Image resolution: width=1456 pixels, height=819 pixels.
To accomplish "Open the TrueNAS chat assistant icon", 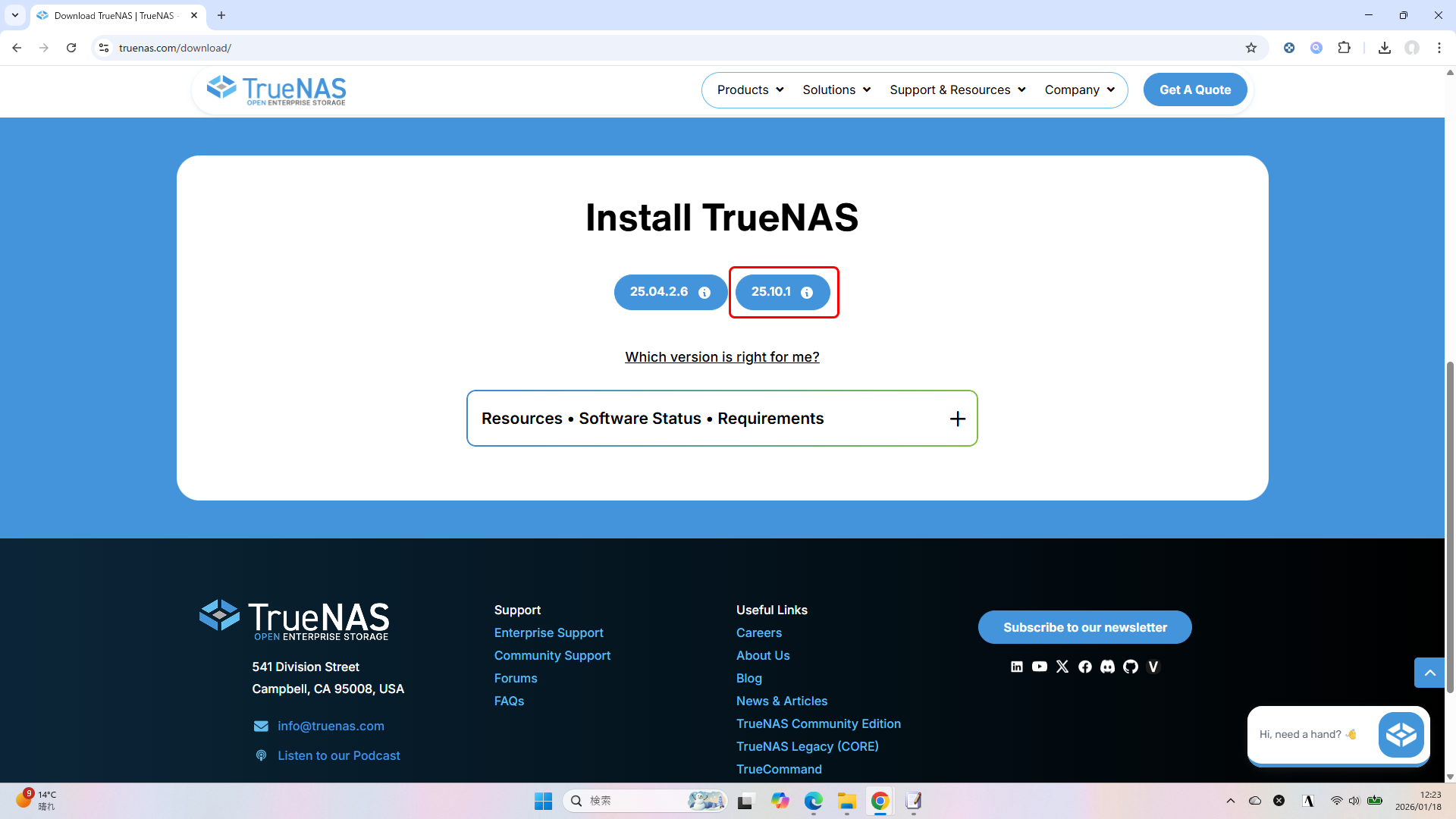I will (1401, 734).
